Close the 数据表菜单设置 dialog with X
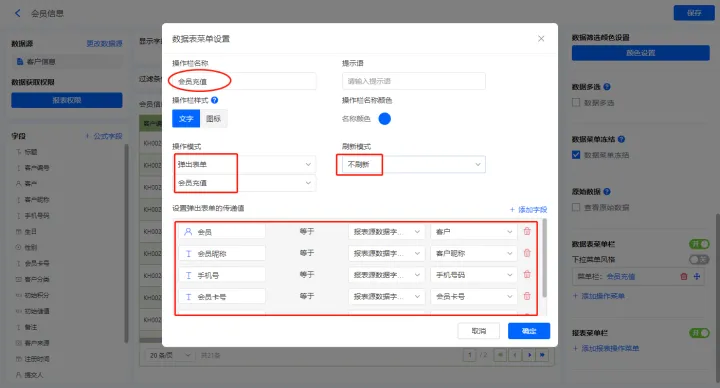720x388 pixels. click(541, 39)
